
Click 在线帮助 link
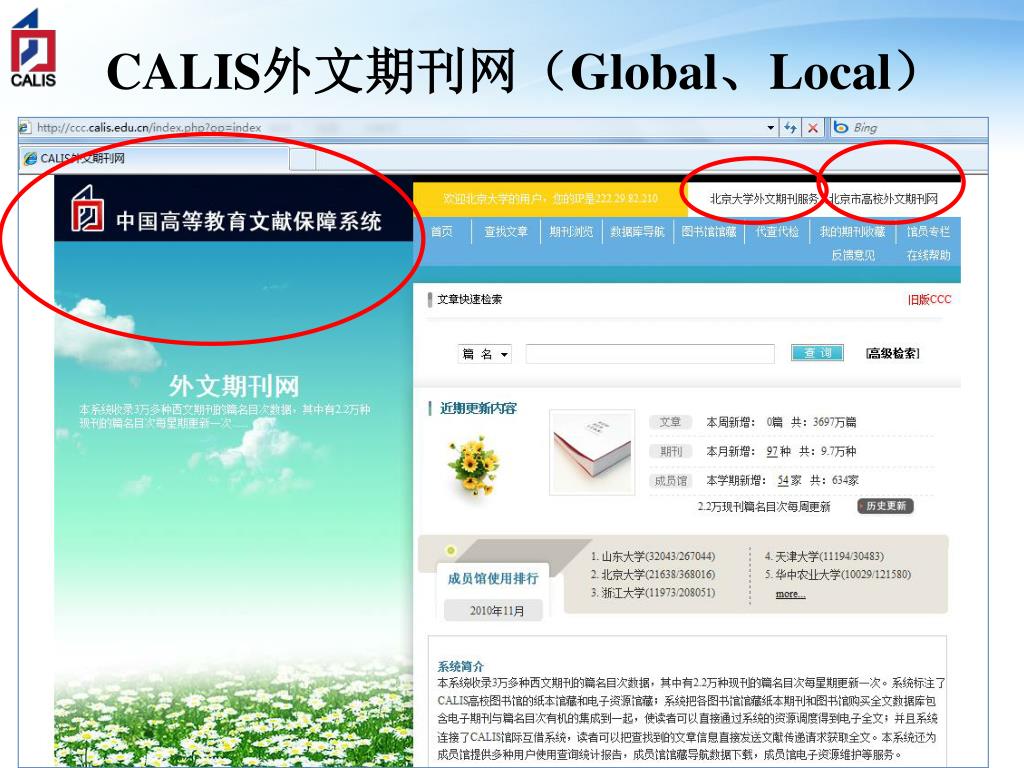tap(928, 255)
